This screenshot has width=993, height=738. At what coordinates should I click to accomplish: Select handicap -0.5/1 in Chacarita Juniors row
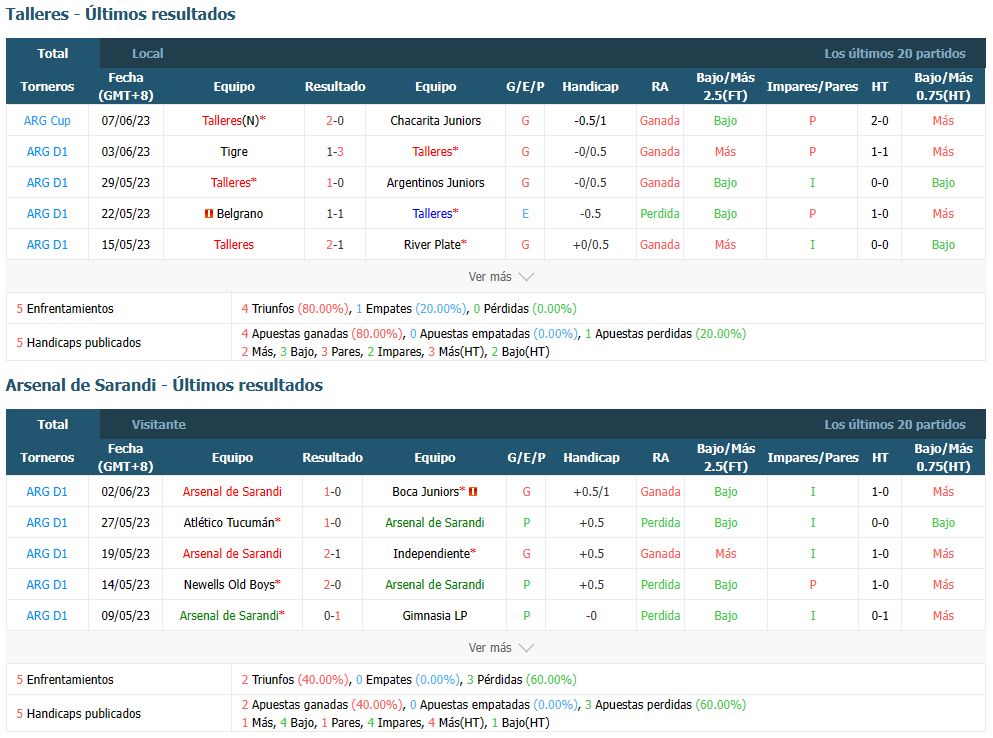click(x=590, y=120)
